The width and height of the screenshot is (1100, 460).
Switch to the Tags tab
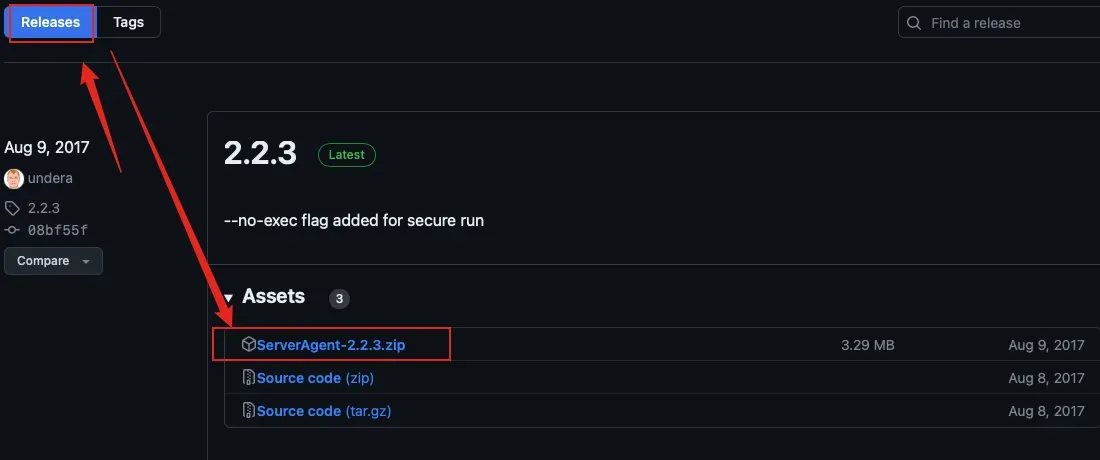click(x=128, y=22)
